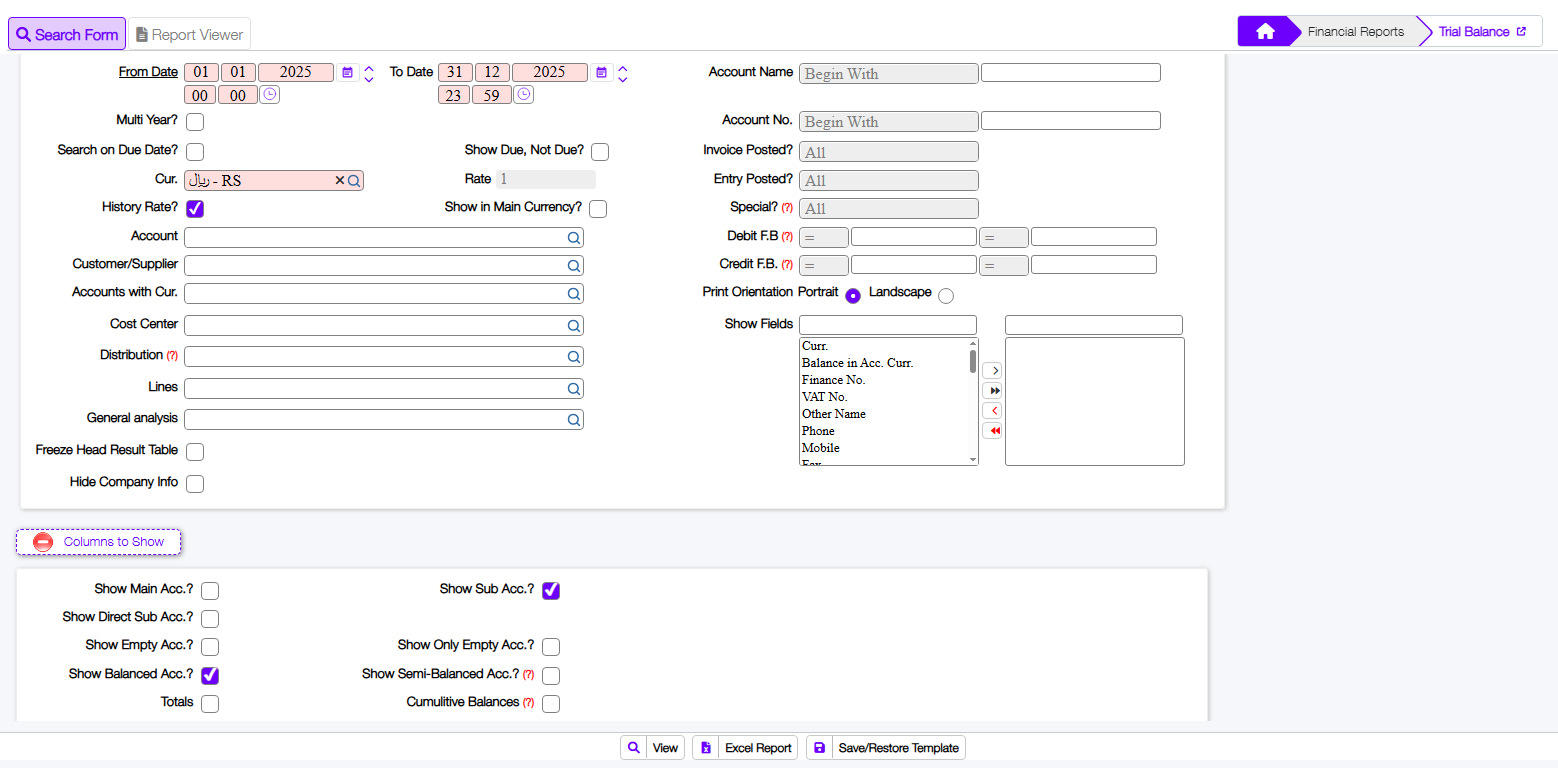
Task: Click the From Date clock time icon
Action: (x=269, y=95)
